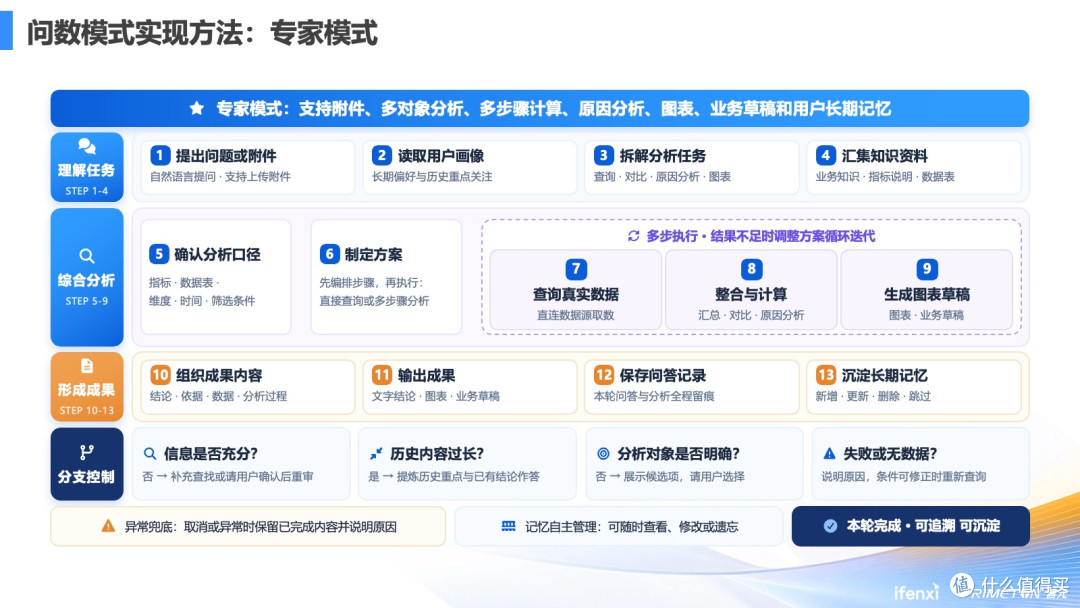
Task: Click the number 7 badge above 查询真实数据
Action: coord(576,269)
